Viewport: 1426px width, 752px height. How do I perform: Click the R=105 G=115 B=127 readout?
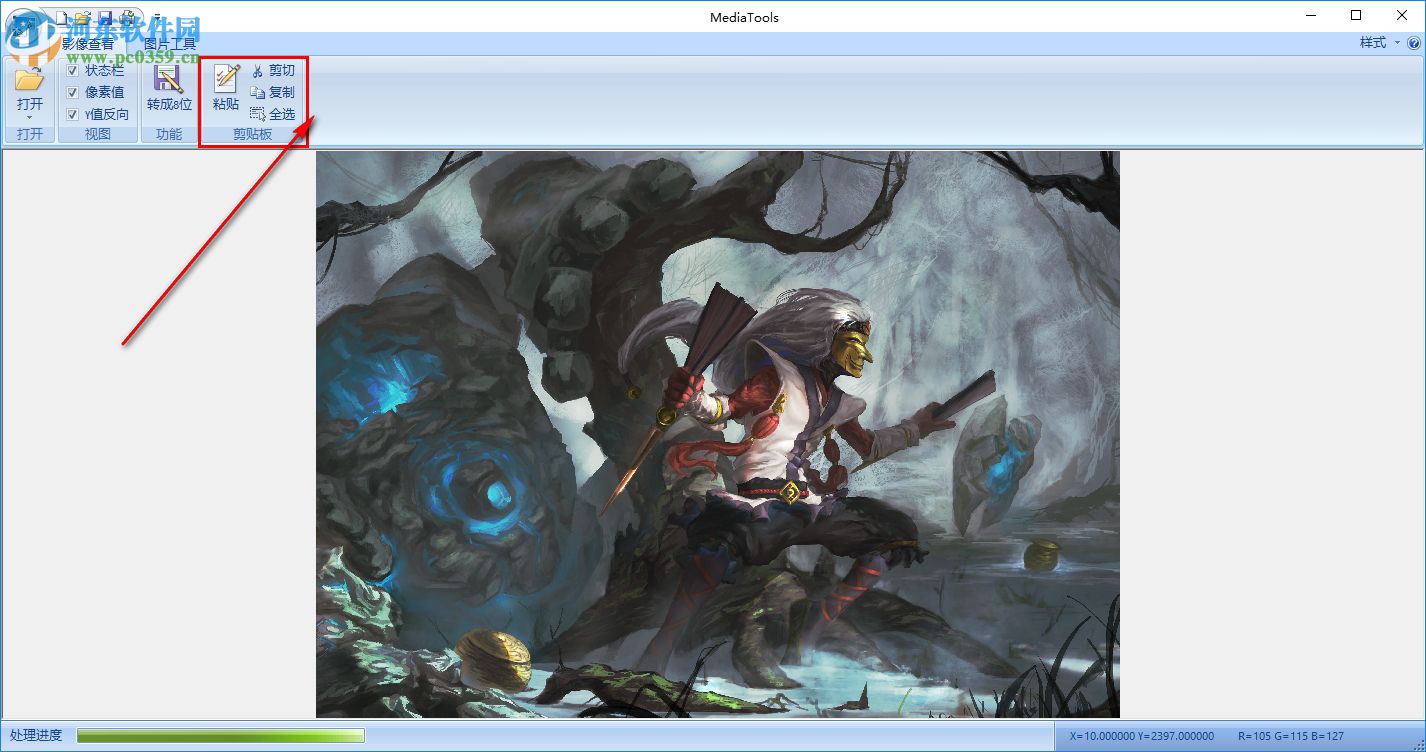[1291, 736]
